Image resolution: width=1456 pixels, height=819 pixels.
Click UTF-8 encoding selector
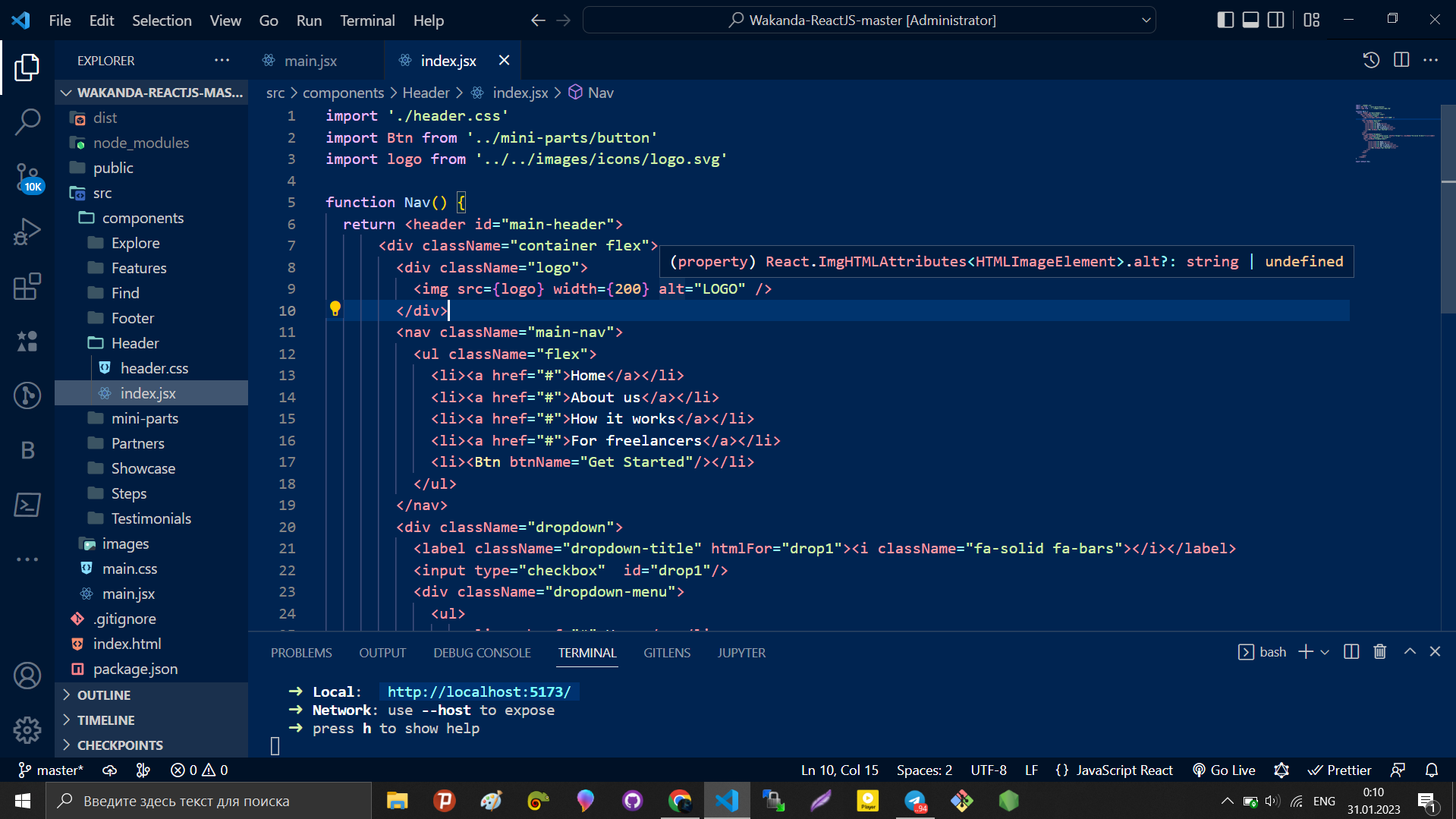pos(989,770)
